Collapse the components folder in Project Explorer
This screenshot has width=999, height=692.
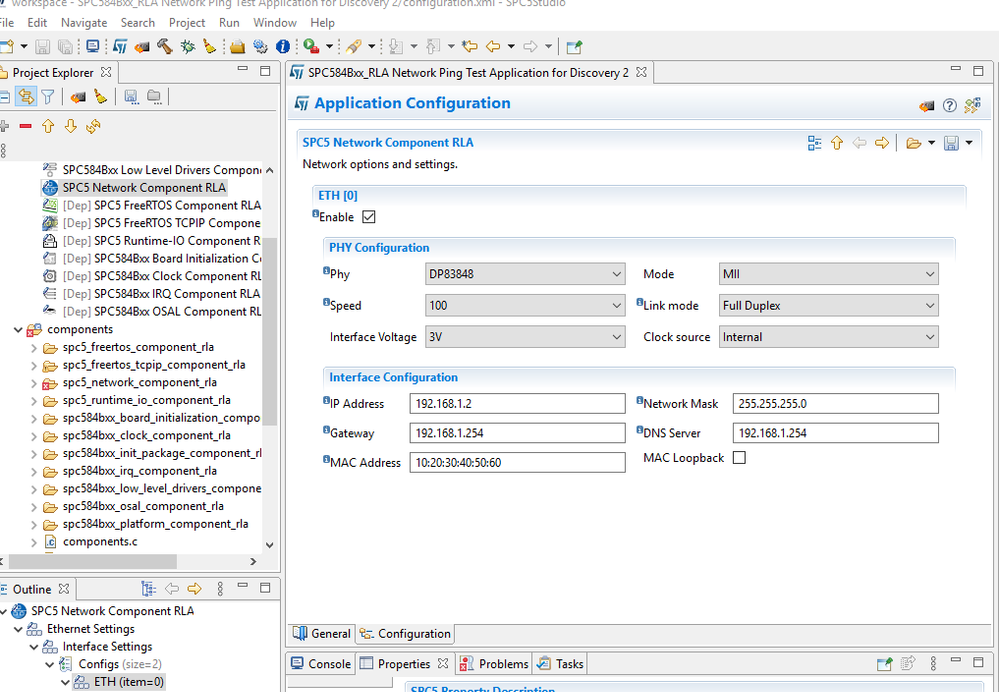[18, 329]
